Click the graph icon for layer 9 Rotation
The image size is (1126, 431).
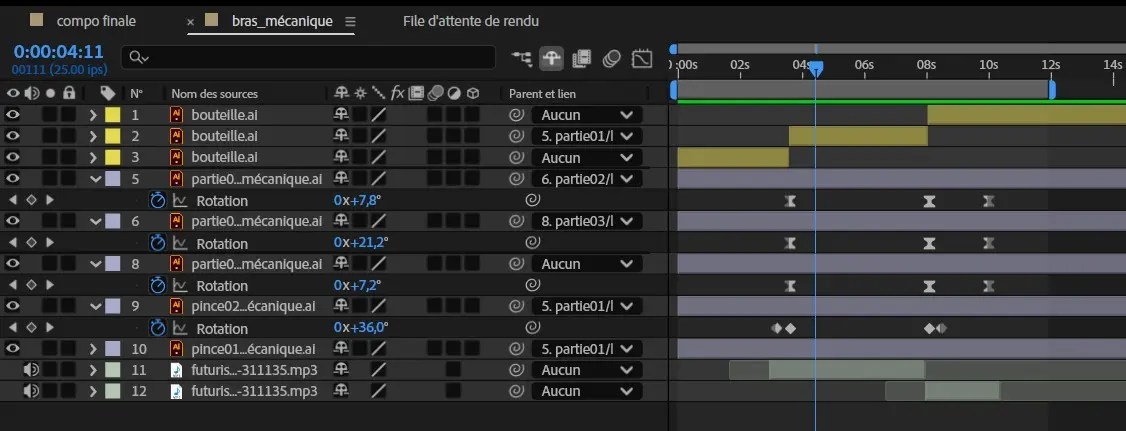pyautogui.click(x=180, y=328)
